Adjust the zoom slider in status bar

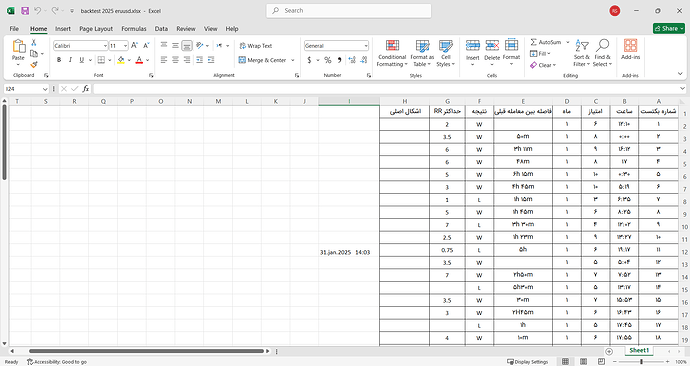click(641, 362)
